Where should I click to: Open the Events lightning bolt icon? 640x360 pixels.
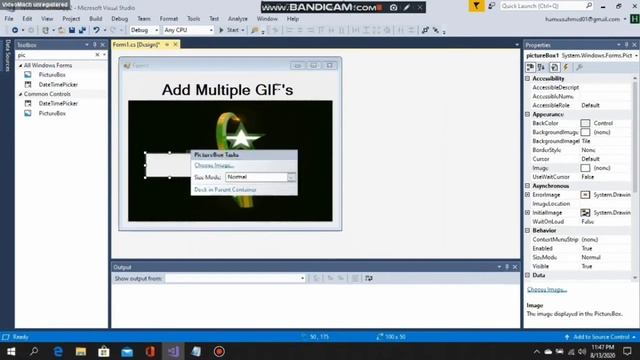tap(566, 67)
